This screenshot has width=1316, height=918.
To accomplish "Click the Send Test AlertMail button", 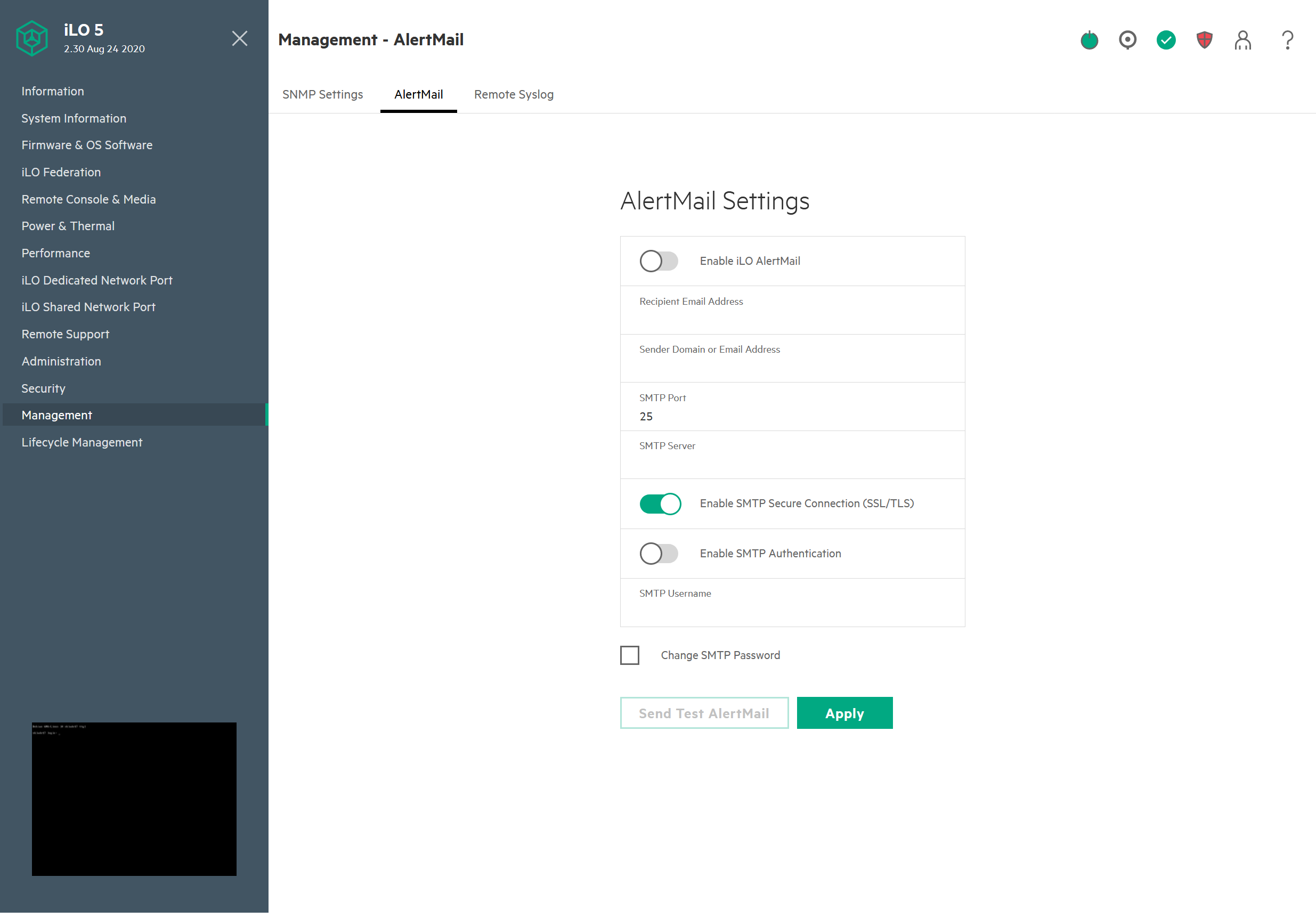I will click(704, 713).
